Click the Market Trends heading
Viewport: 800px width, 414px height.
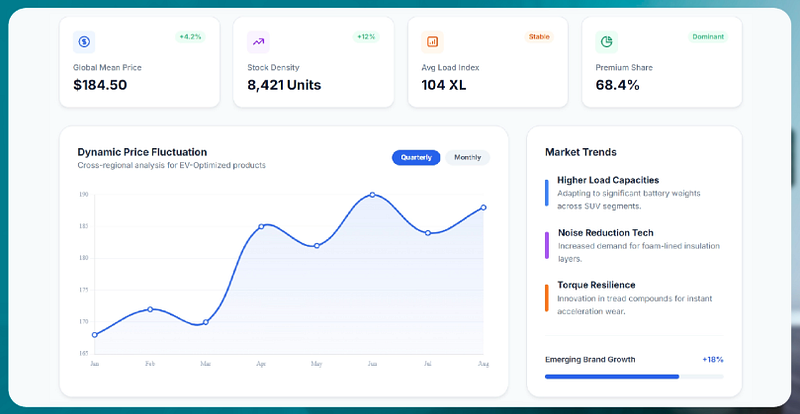click(x=581, y=152)
